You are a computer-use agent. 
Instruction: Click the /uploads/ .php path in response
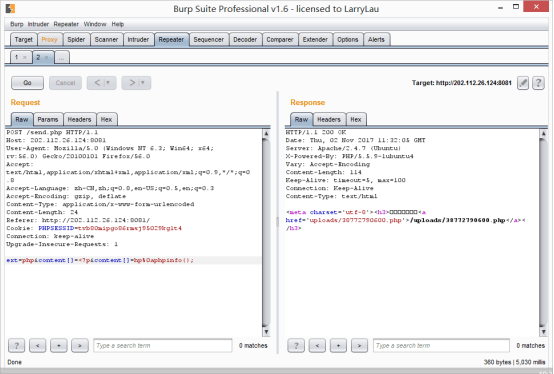tap(458, 220)
